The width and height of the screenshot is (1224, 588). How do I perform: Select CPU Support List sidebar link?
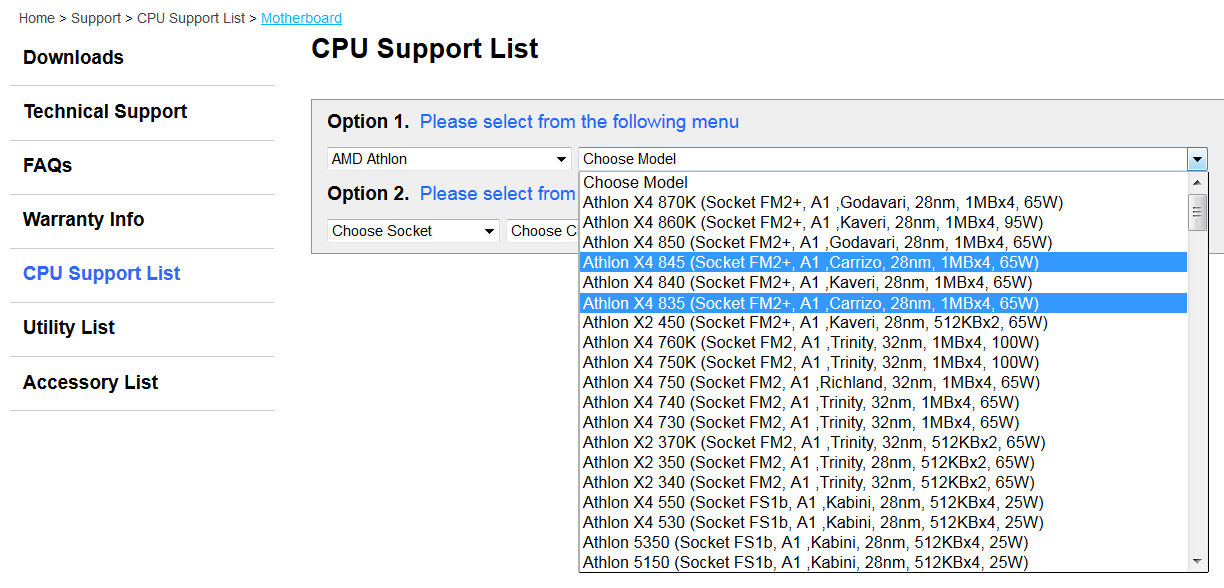tap(101, 274)
